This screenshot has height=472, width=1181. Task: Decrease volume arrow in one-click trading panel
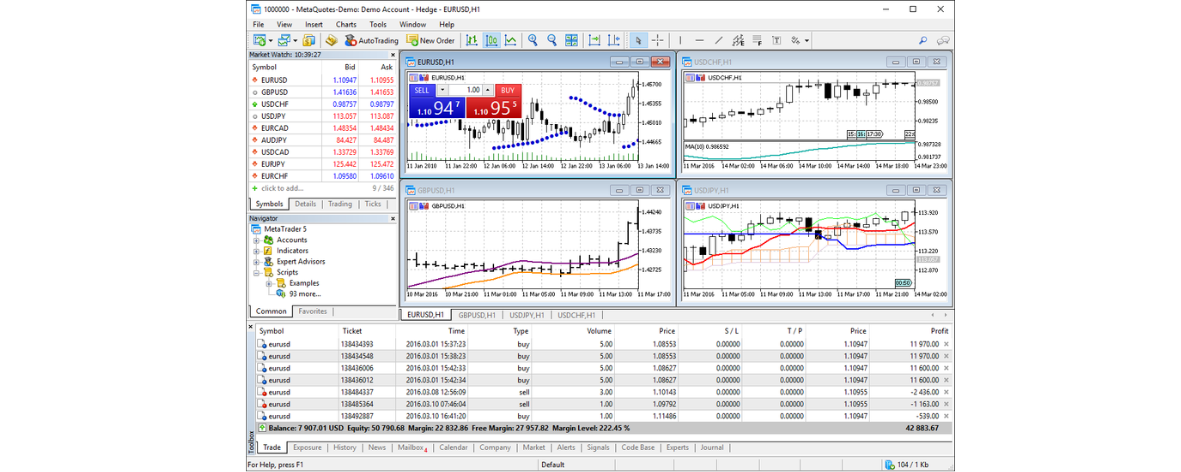[443, 90]
